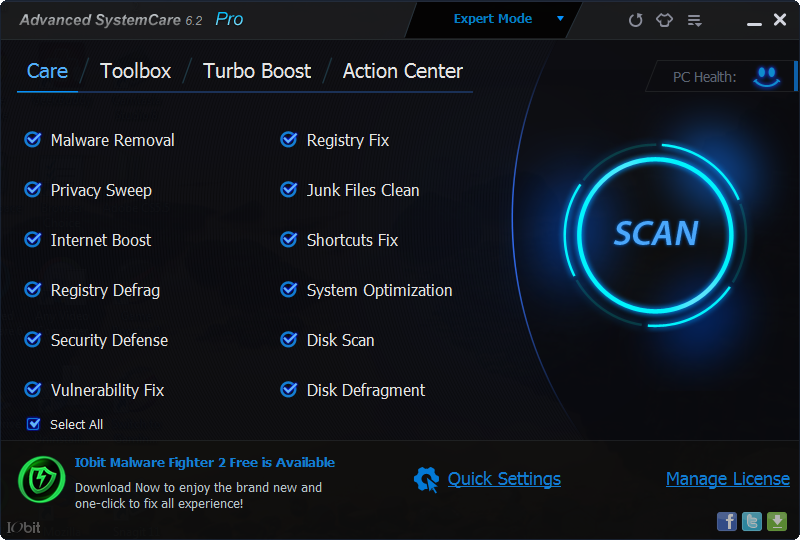800x540 pixels.
Task: Click the Quick Settings link text
Action: click(504, 479)
